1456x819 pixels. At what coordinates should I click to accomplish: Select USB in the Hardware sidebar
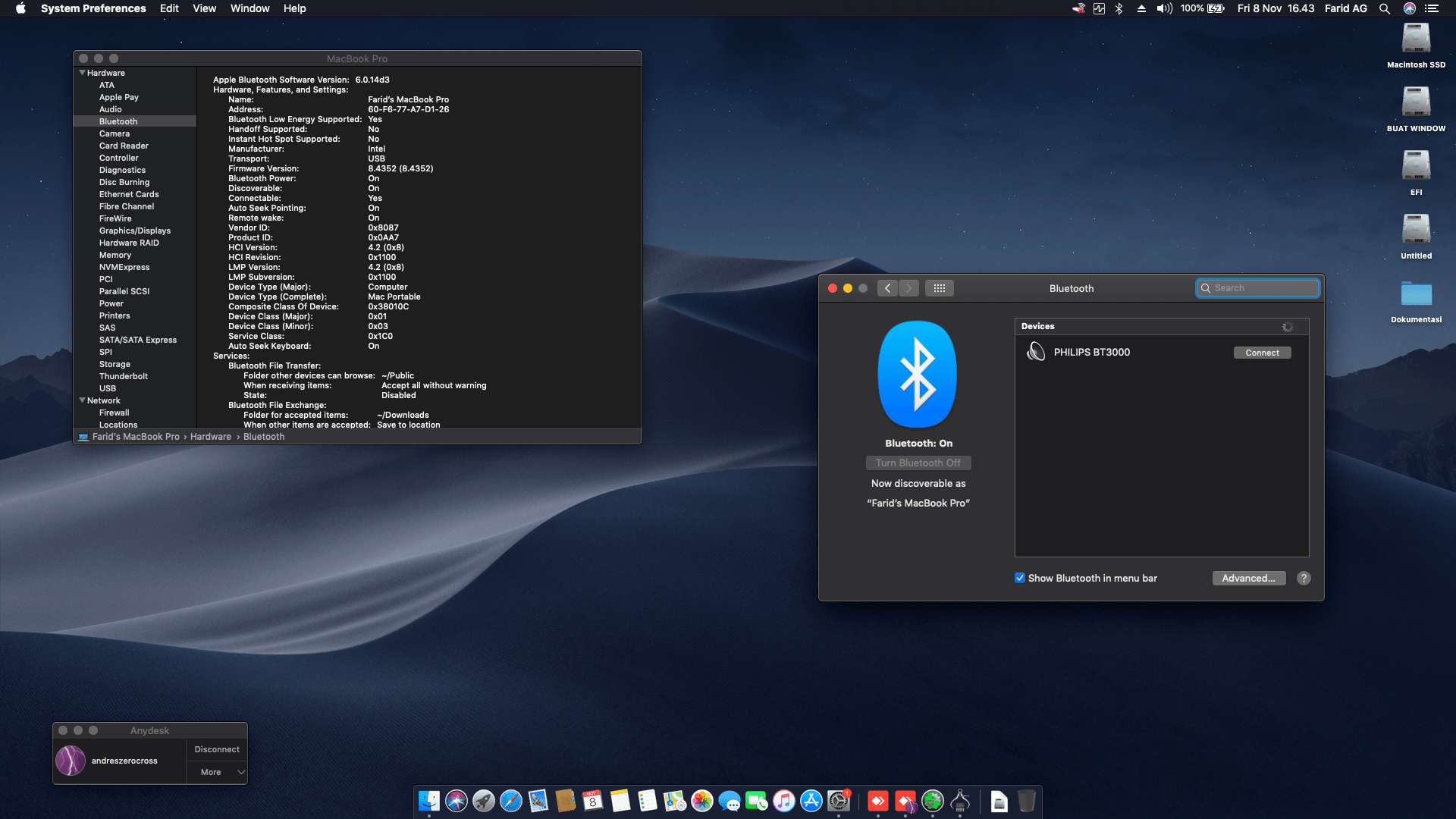(108, 388)
